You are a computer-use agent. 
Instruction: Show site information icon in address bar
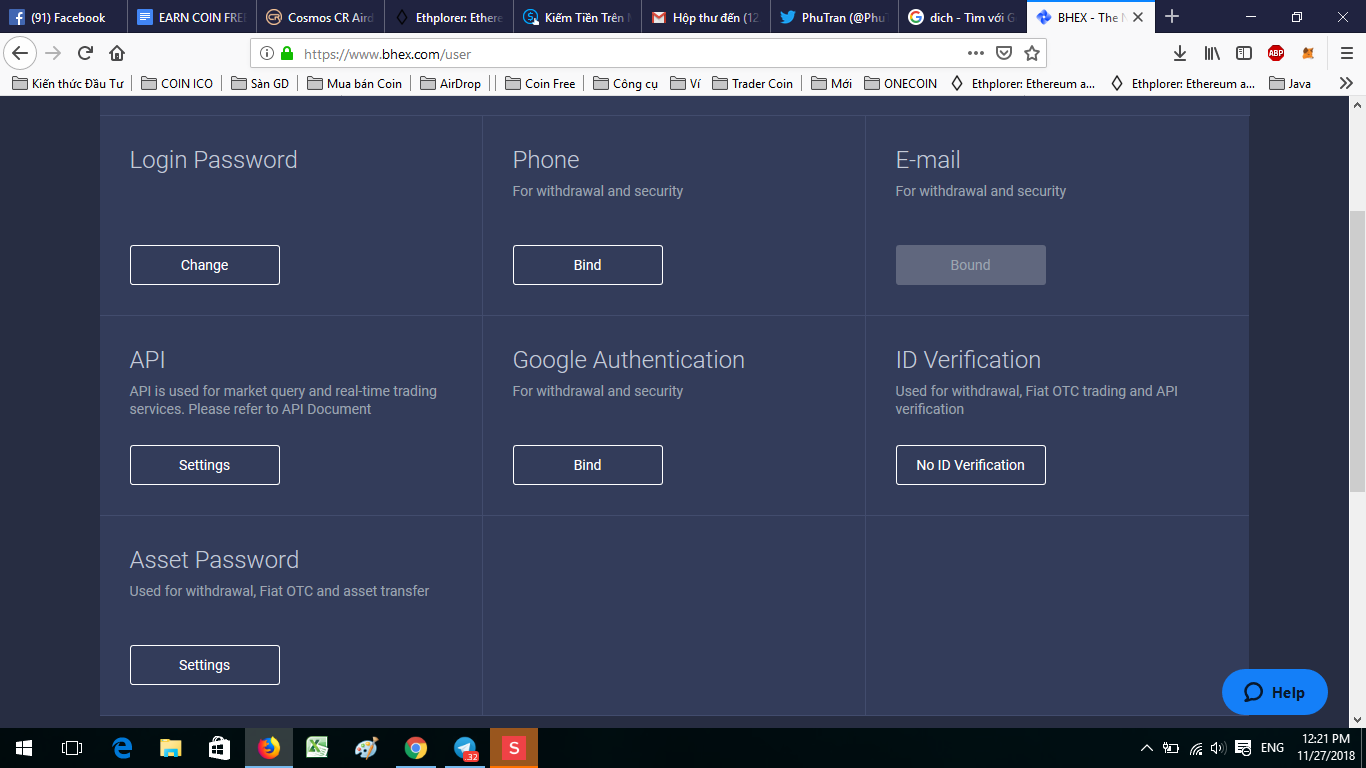[266, 53]
